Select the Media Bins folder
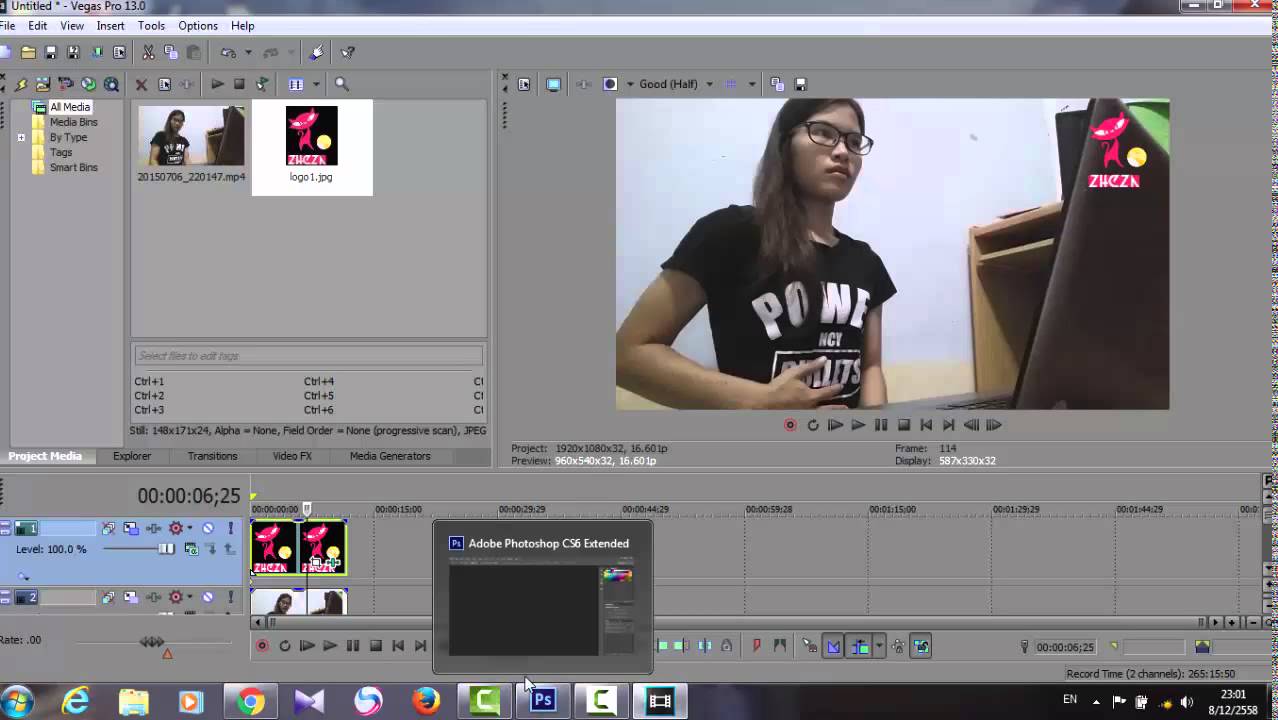This screenshot has width=1278, height=720. pyautogui.click(x=74, y=122)
